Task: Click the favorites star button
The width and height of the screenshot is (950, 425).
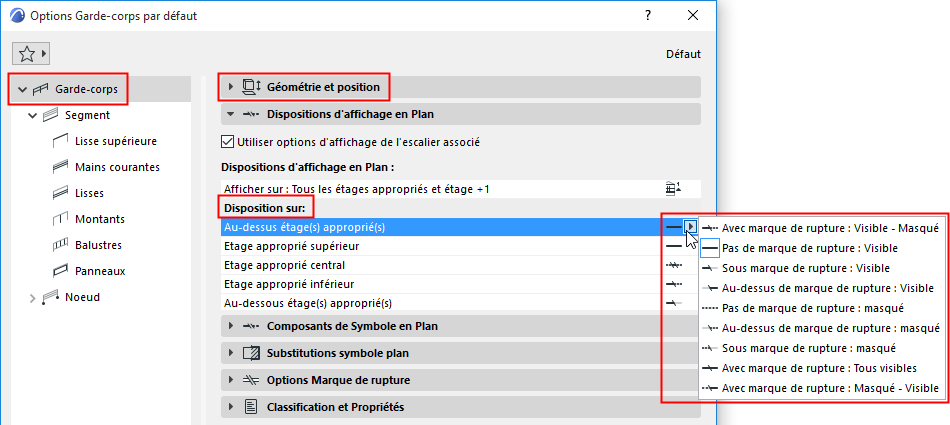Action: coord(27,53)
